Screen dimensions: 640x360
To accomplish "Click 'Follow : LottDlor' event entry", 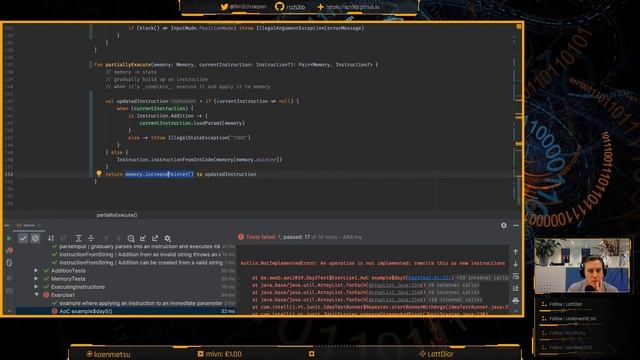I will click(566, 304).
